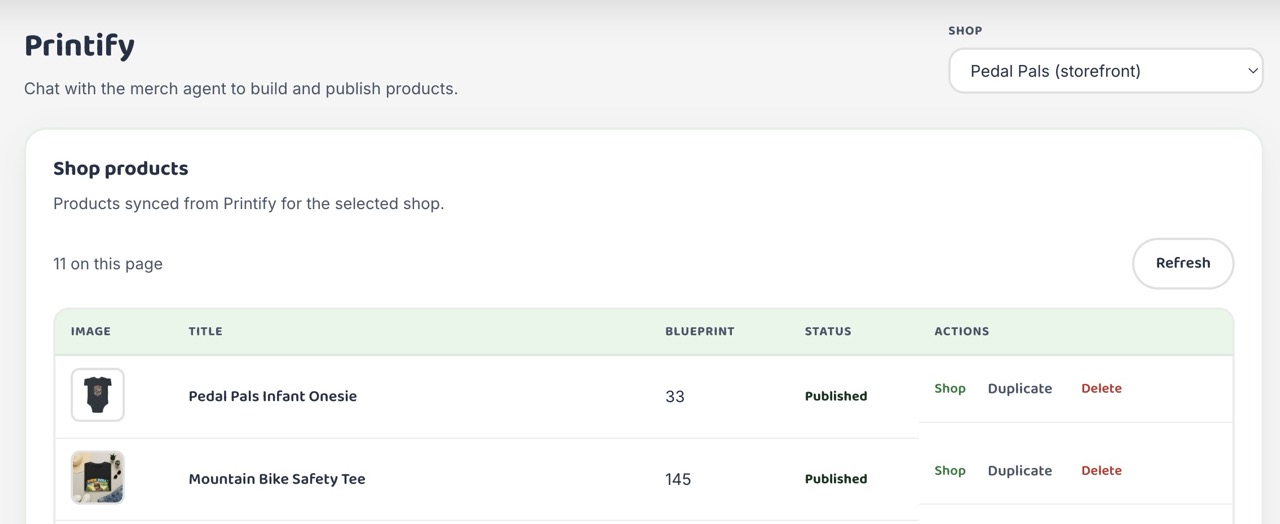Click blueprint number 33
This screenshot has height=524, width=1280.
[x=675, y=396]
